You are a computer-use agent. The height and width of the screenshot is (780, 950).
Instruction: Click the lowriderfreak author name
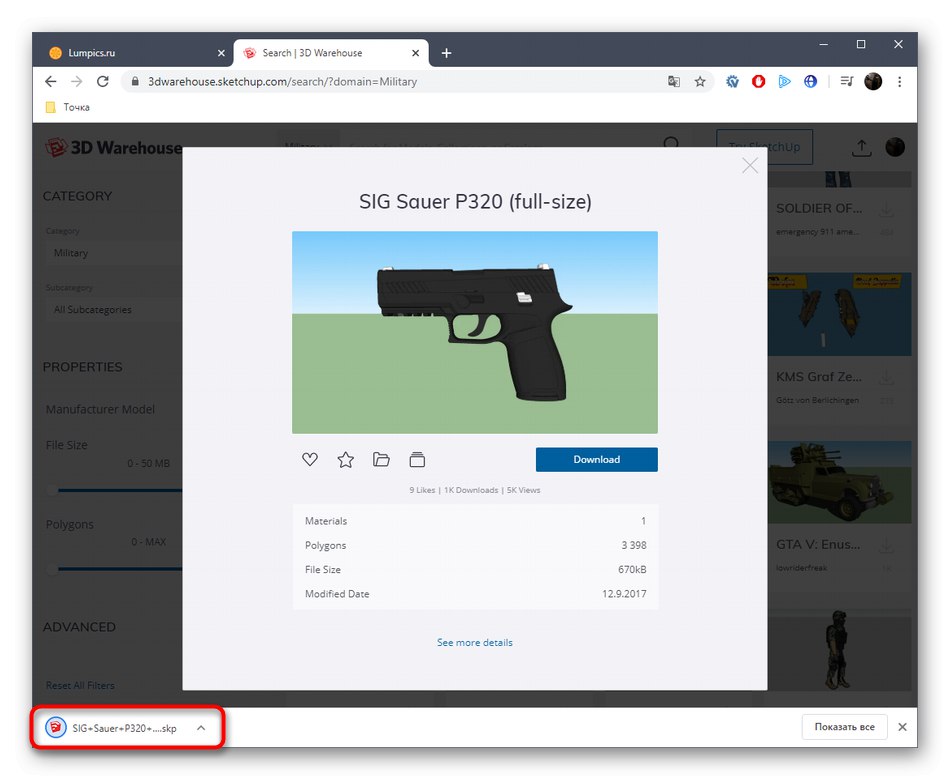pos(802,568)
